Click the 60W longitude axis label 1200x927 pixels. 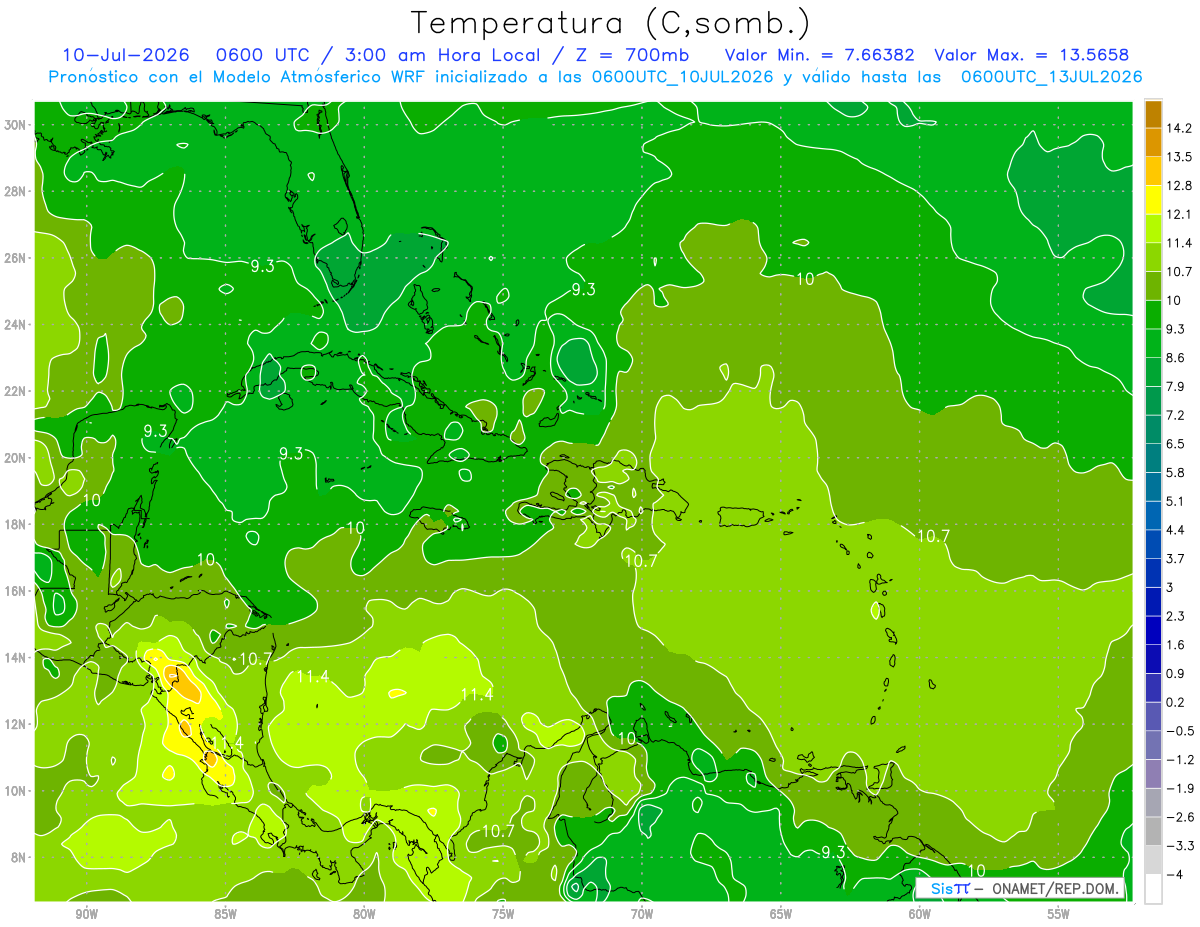point(920,914)
